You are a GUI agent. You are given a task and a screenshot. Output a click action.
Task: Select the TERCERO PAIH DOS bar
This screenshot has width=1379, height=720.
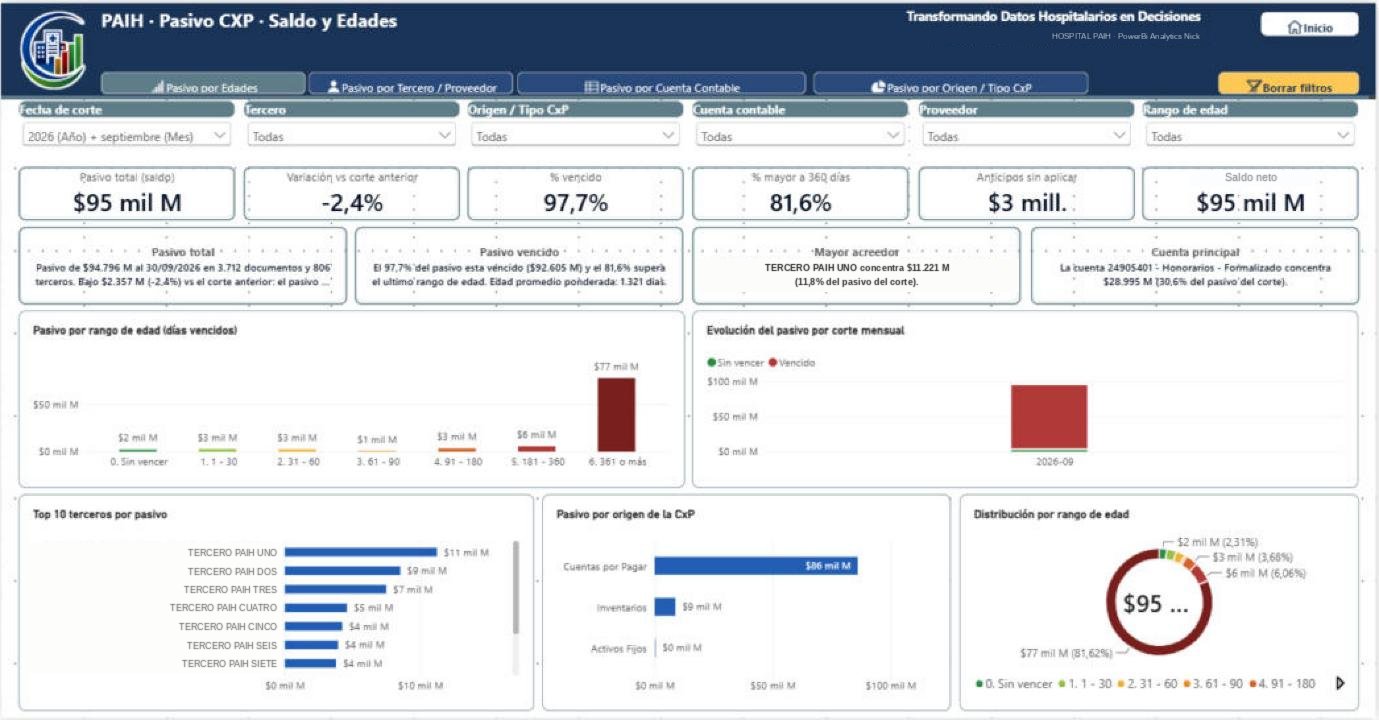pos(342,571)
